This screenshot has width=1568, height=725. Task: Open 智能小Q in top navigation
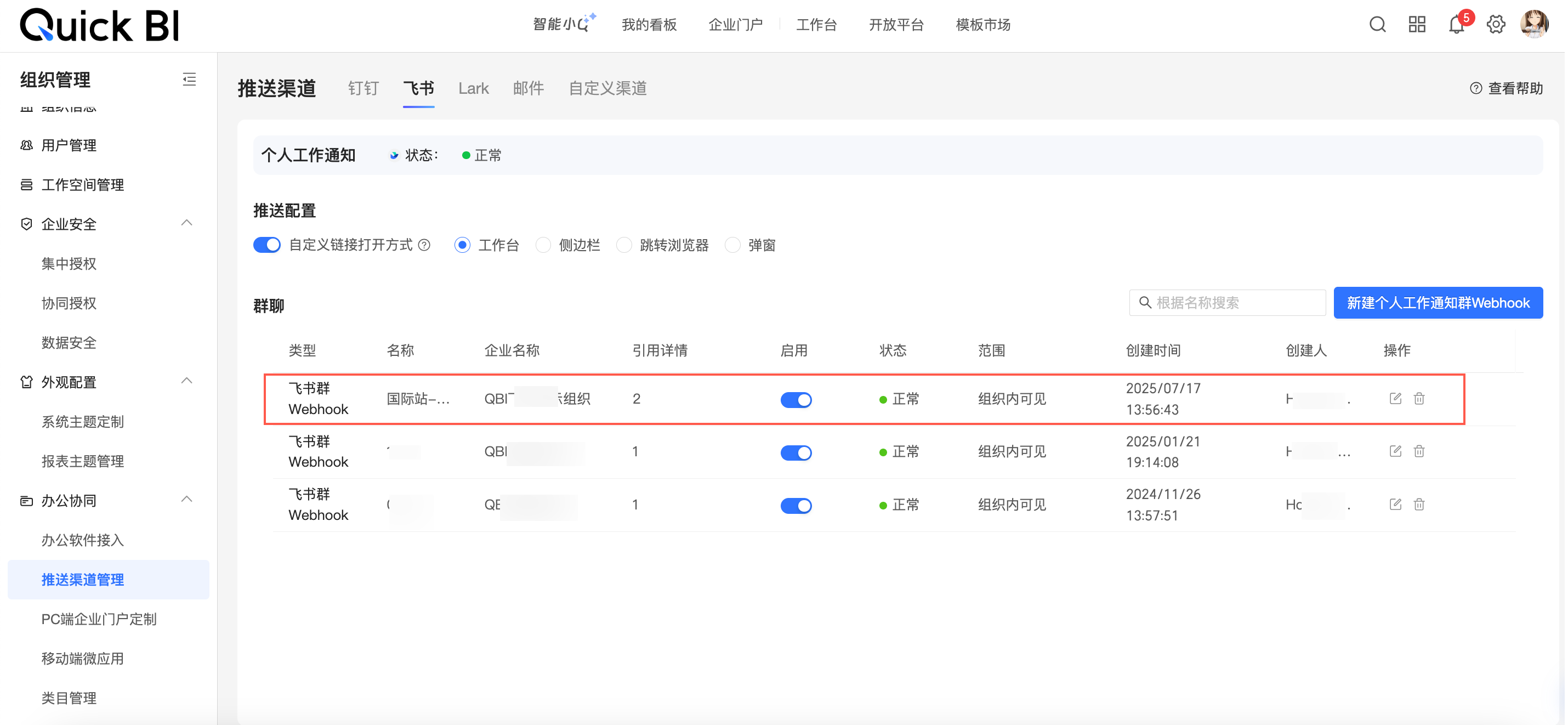coord(564,24)
